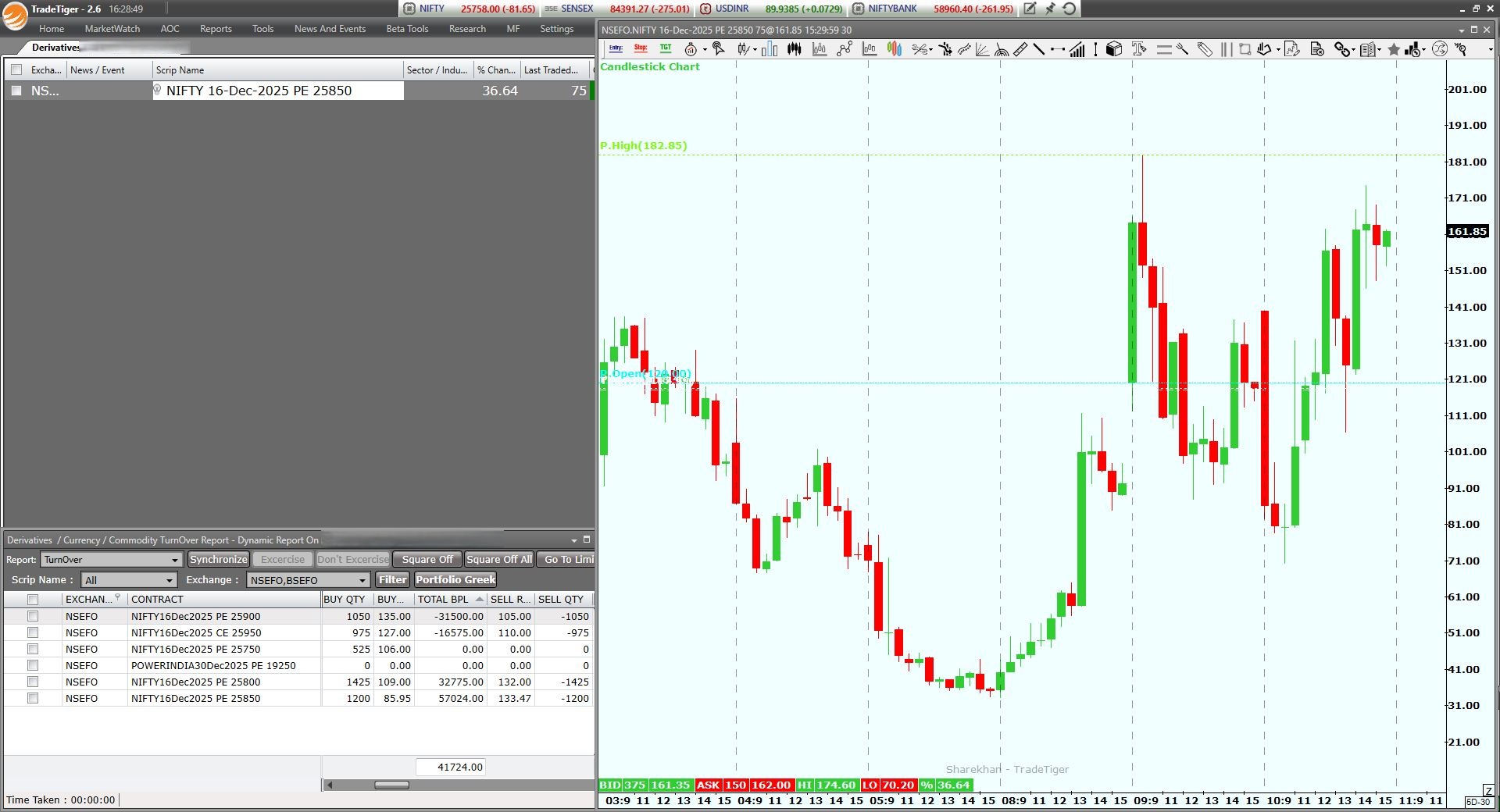The image size is (1500, 812).
Task: Click the pin icon in ticker bar
Action: pos(1050,9)
